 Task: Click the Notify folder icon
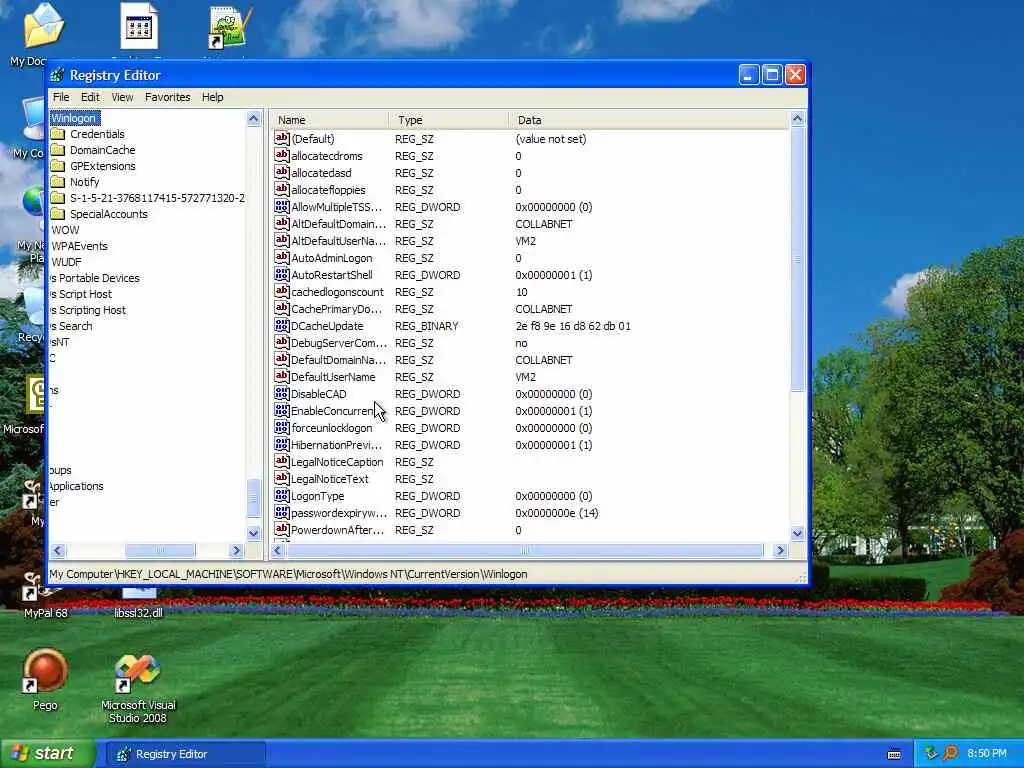pyautogui.click(x=58, y=182)
